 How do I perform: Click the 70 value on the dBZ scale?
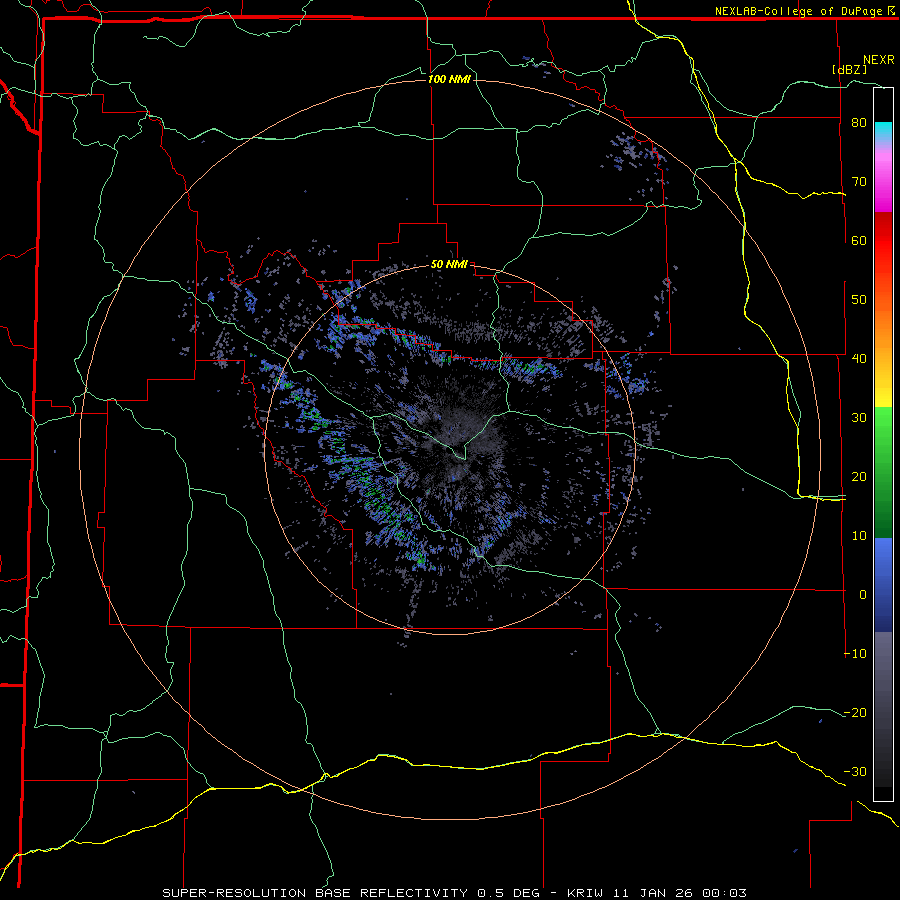pos(859,182)
